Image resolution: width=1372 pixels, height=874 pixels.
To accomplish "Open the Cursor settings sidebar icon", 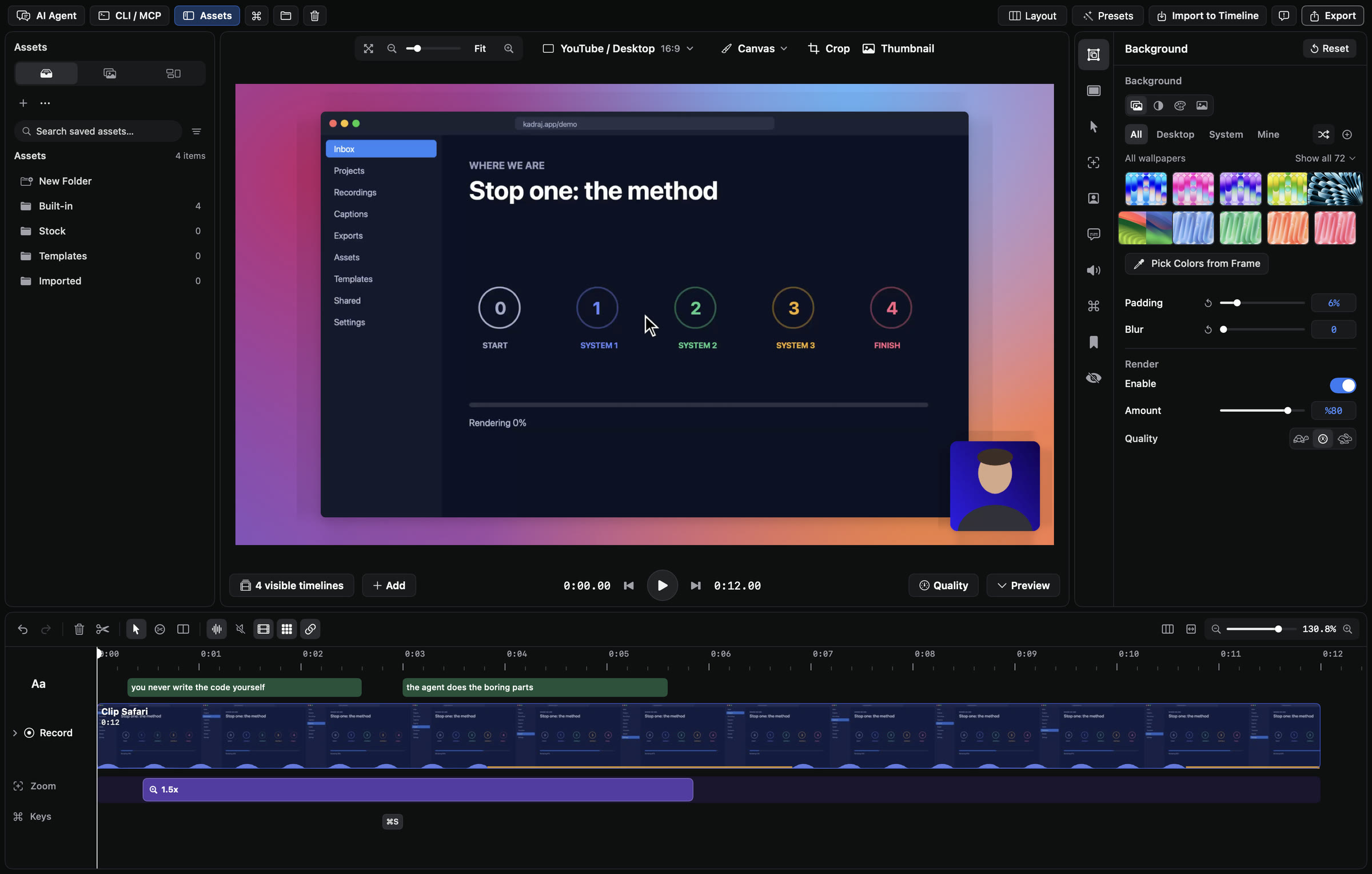I will click(1094, 126).
